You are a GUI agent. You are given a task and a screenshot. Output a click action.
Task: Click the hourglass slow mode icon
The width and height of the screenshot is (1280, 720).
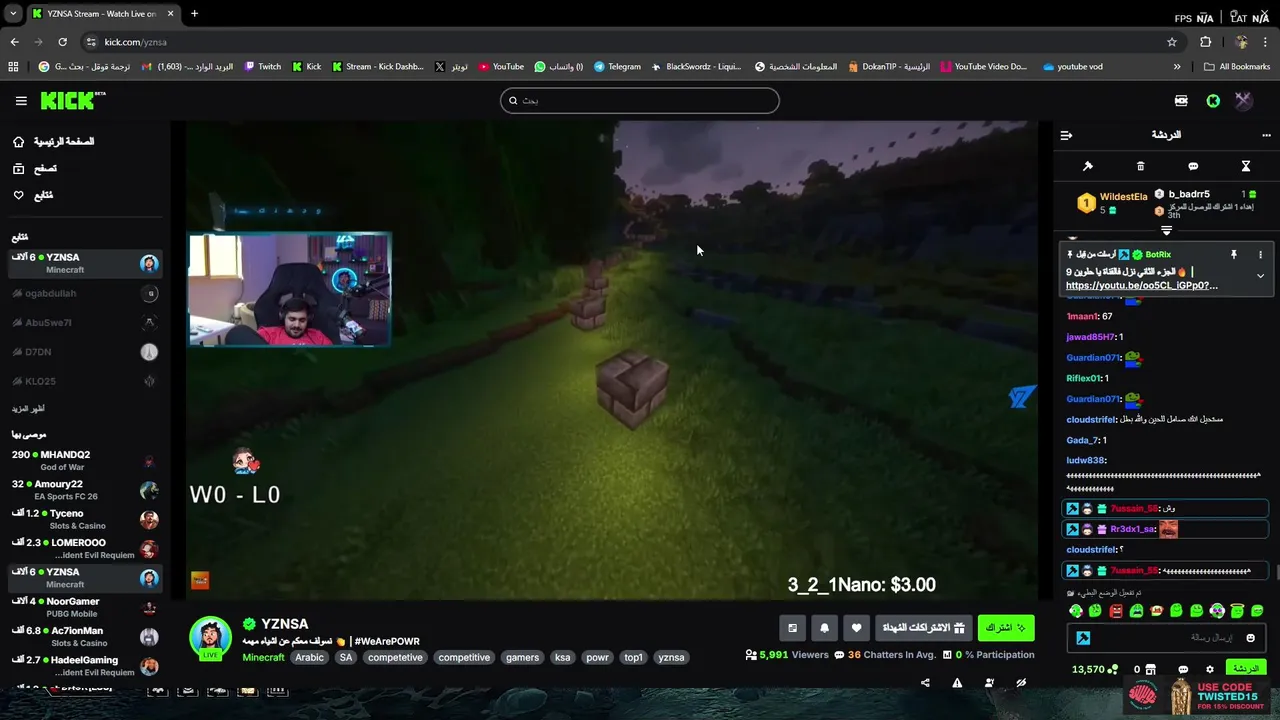1246,166
